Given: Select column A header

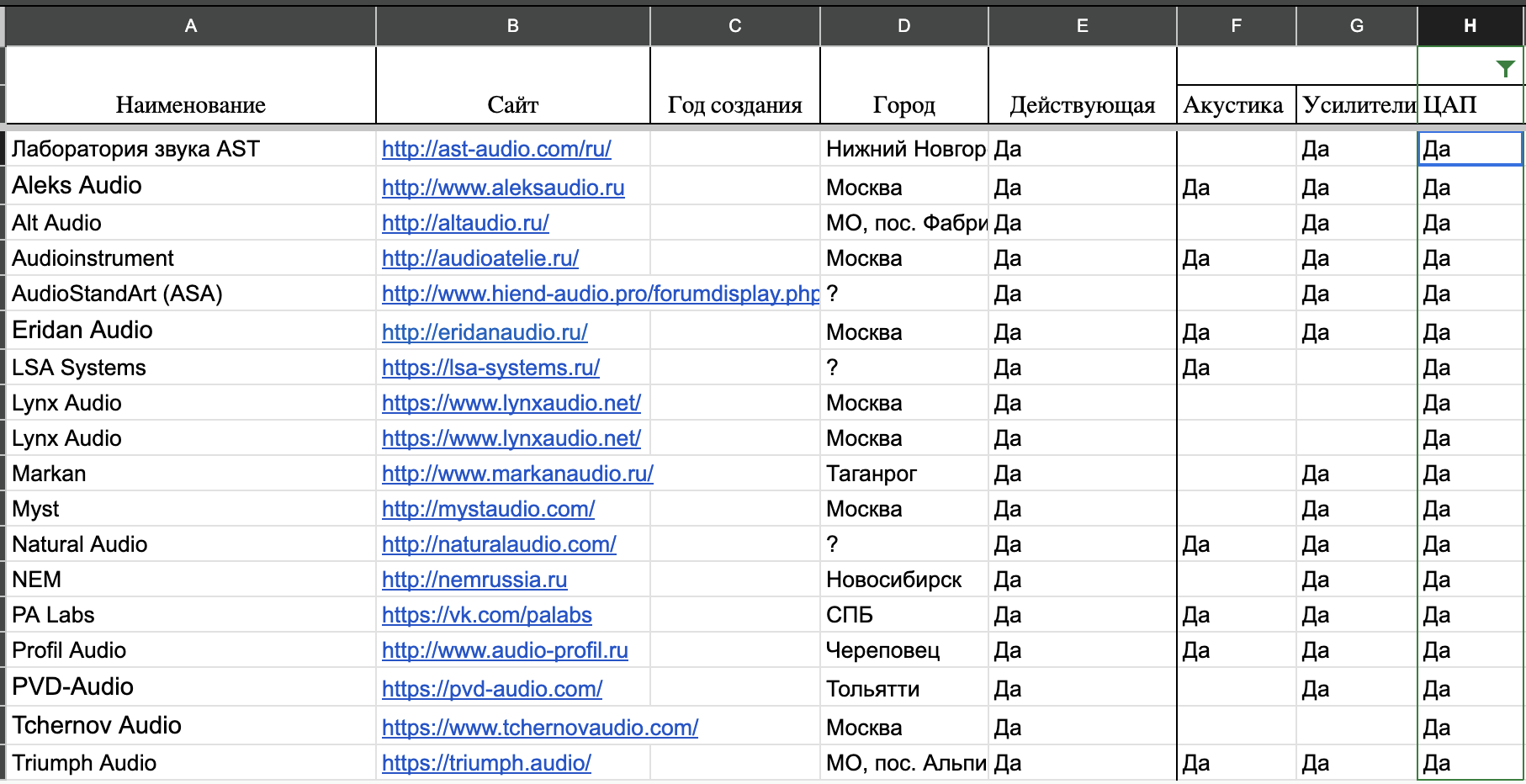Looking at the screenshot, I should pyautogui.click(x=191, y=26).
